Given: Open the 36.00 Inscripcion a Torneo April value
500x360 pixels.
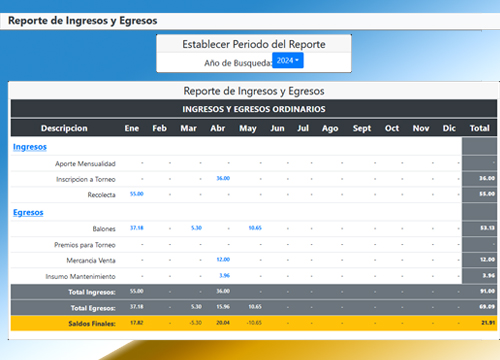Looking at the screenshot, I should (223, 178).
